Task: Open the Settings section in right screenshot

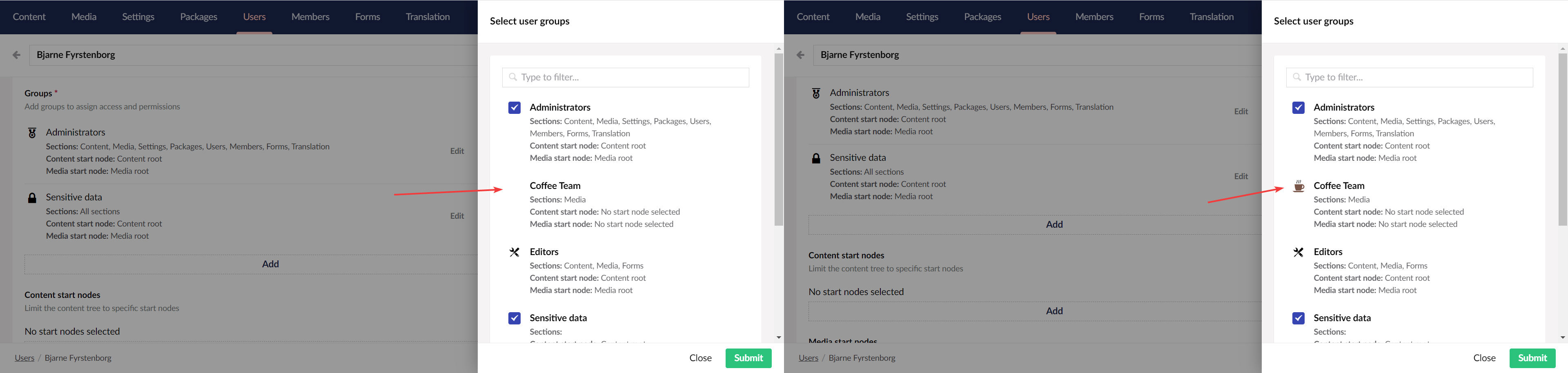Action: coord(922,17)
